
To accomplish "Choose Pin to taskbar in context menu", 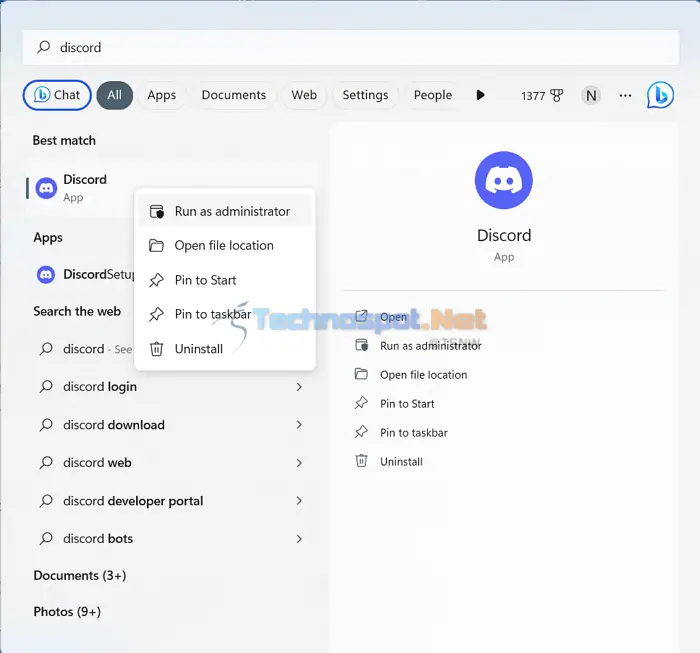I will coord(225,314).
